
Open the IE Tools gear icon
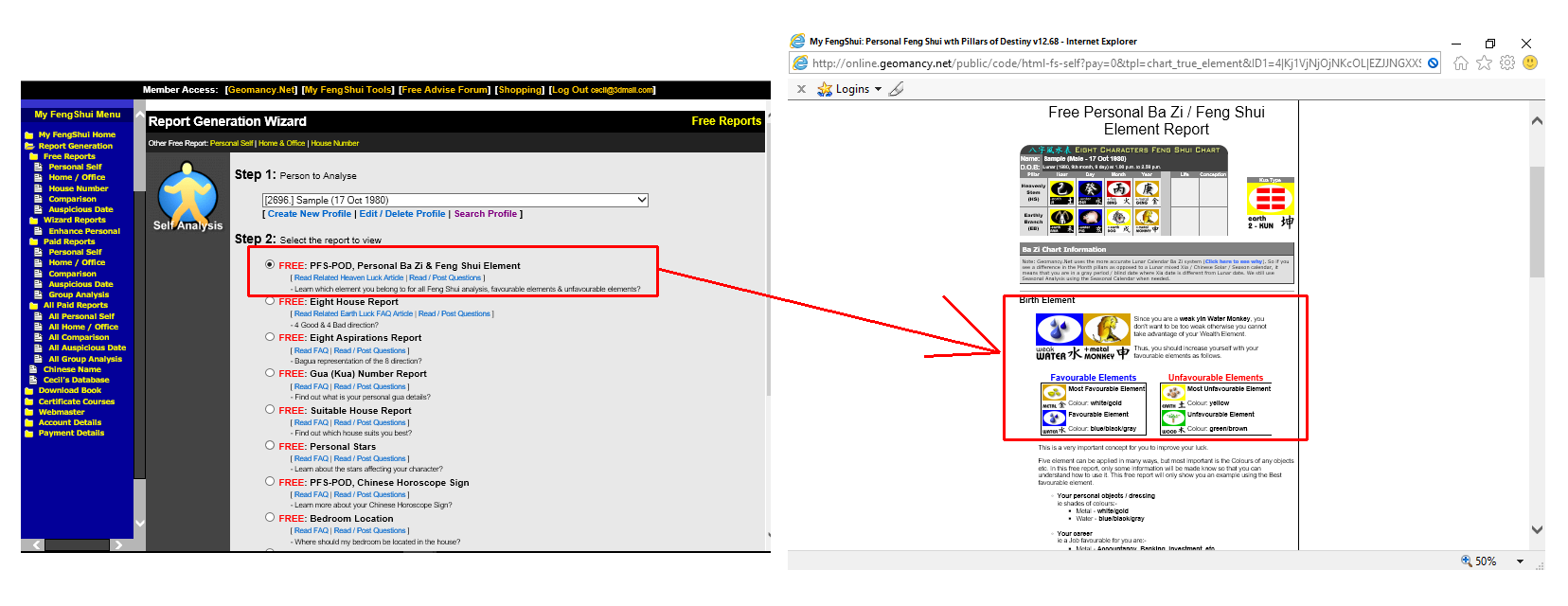point(1506,63)
